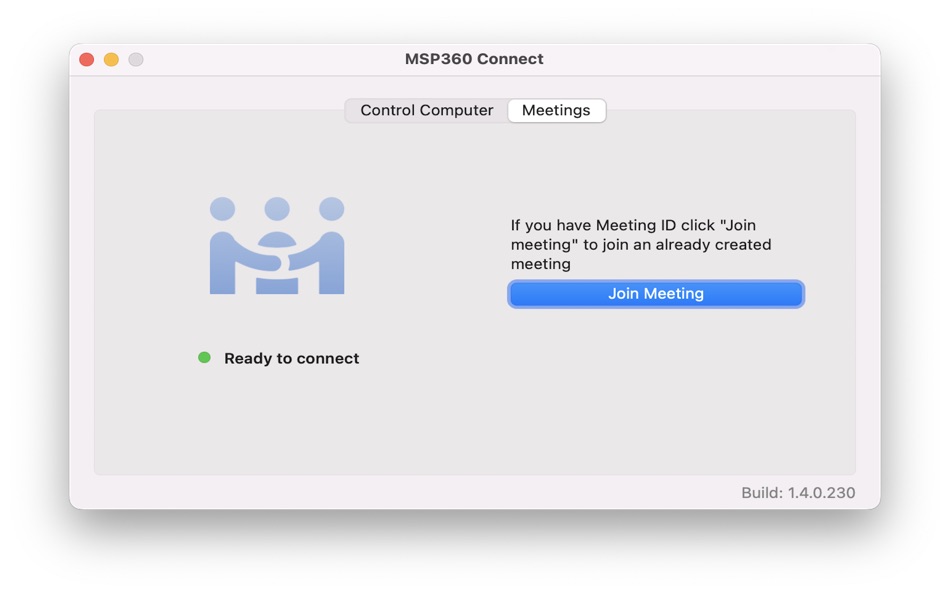Click the MSP360 Connect window title
This screenshot has width=950, height=594.
point(474,59)
